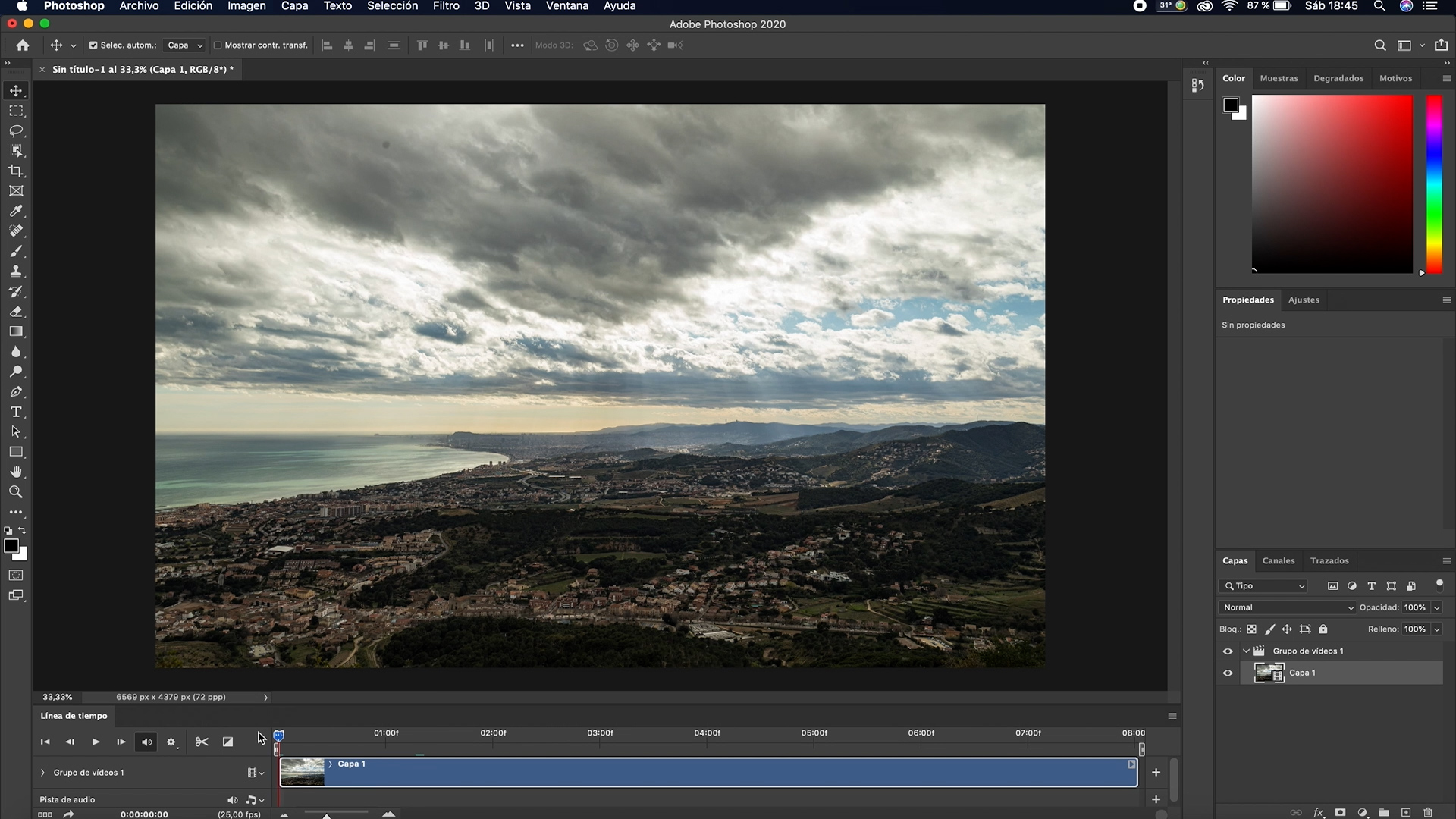Open the Ajustes panel
This screenshot has height=819, width=1456.
point(1304,300)
